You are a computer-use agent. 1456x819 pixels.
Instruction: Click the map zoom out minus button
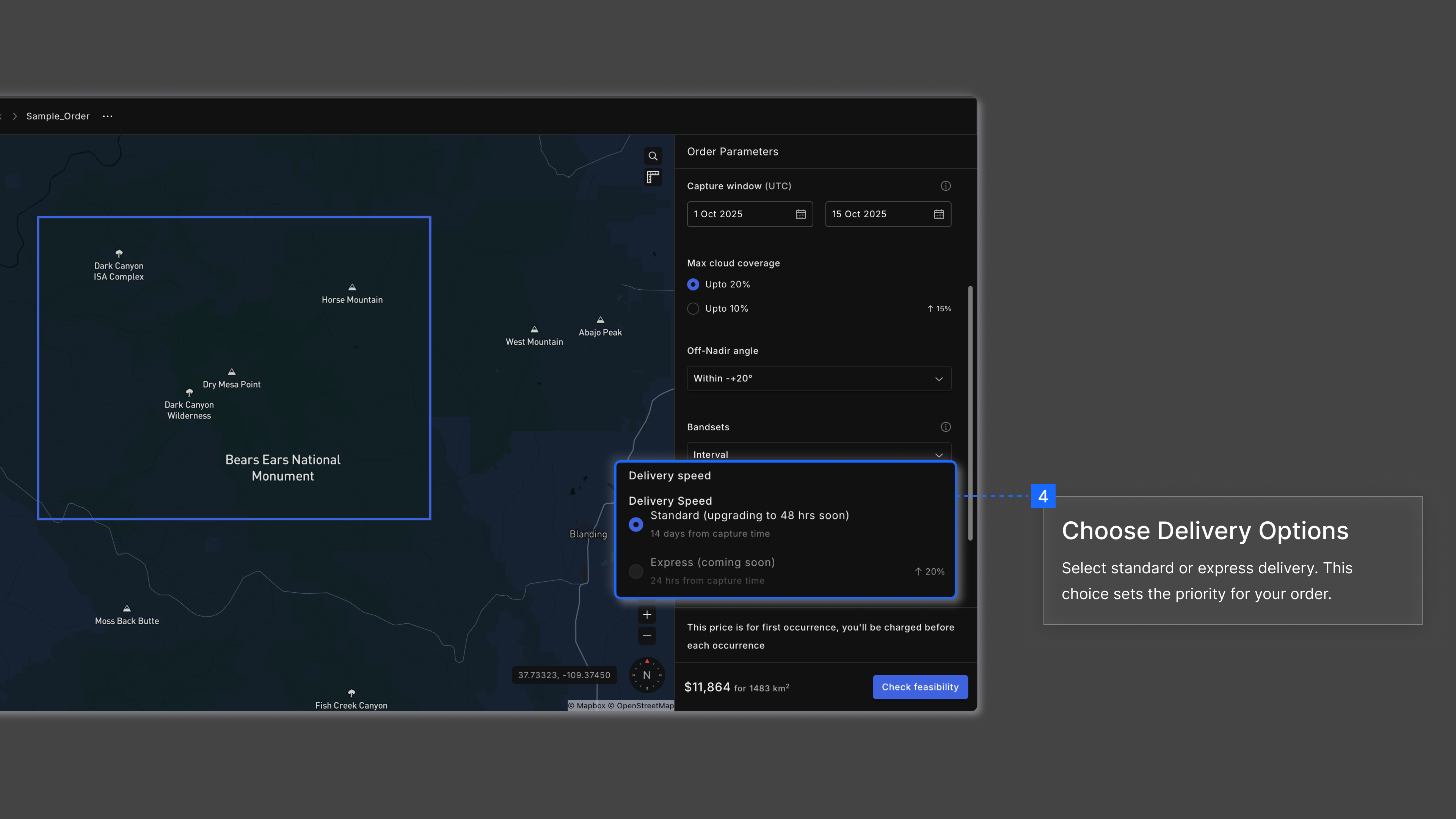click(647, 636)
